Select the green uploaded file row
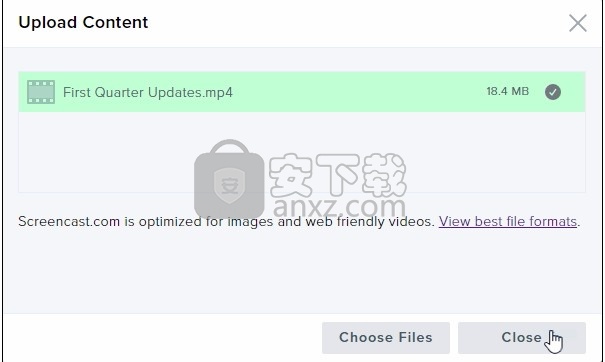 302,92
